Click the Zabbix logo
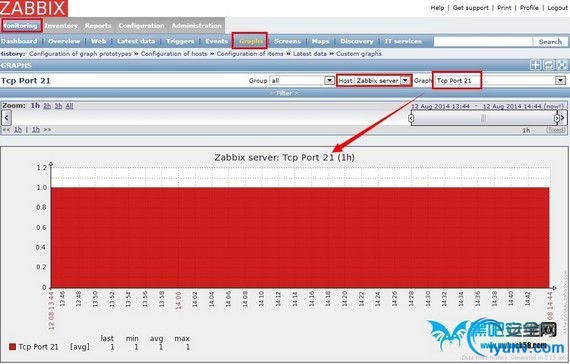 pos(33,8)
